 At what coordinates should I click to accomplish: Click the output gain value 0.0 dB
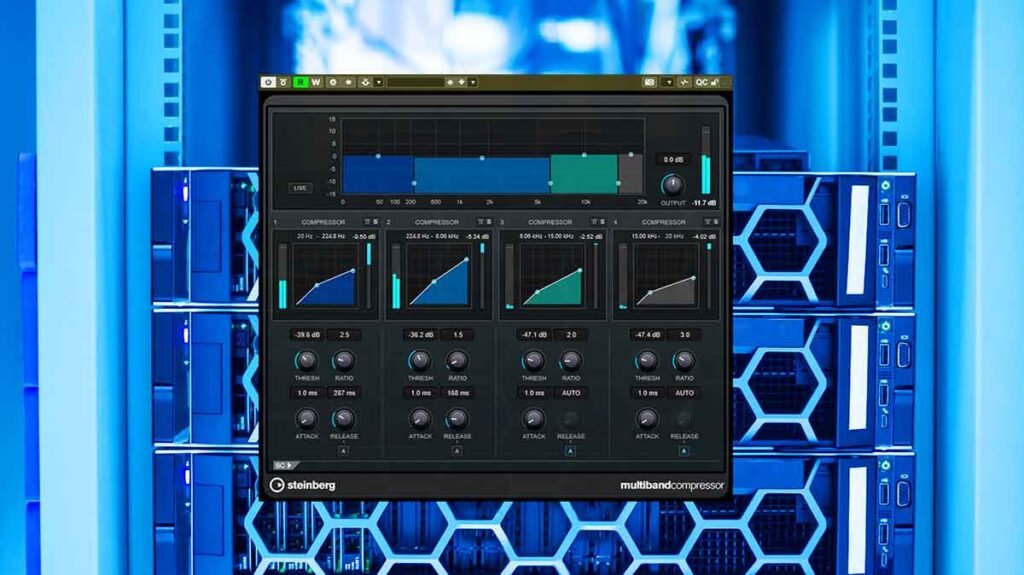[673, 159]
